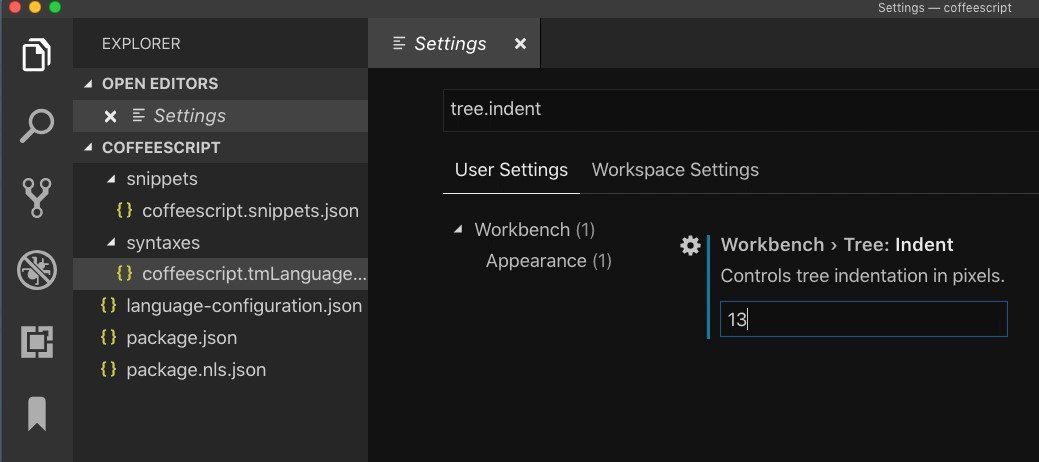Open coffeescript.tmLanguage file
The image size is (1039, 462).
220,274
